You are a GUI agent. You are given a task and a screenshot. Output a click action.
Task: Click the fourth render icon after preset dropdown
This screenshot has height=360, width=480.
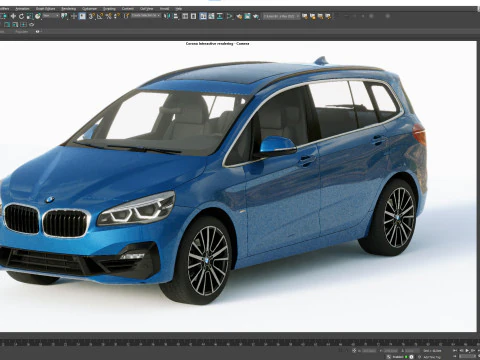tap(328, 16)
